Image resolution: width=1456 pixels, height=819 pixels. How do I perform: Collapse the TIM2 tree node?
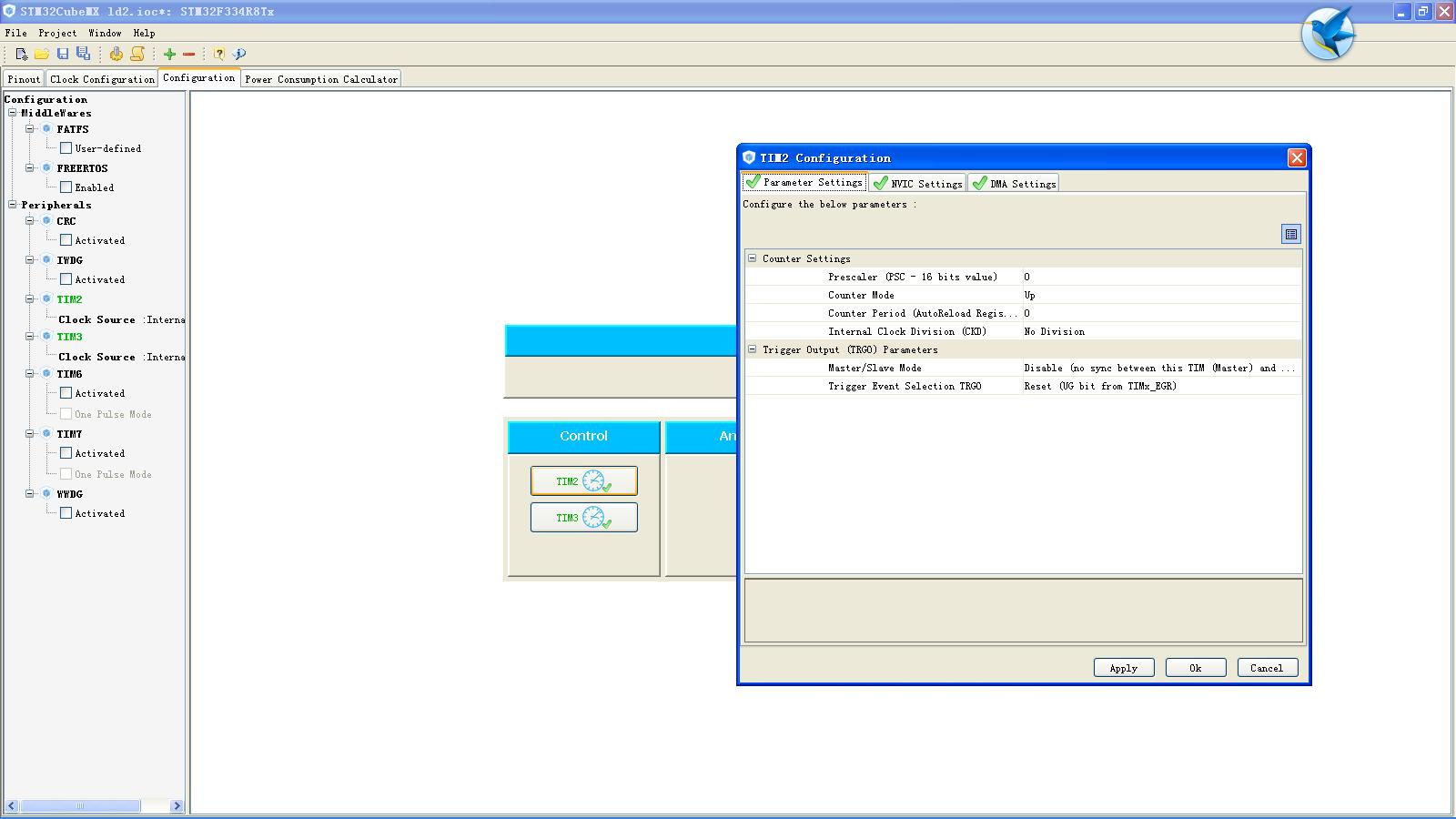30,298
